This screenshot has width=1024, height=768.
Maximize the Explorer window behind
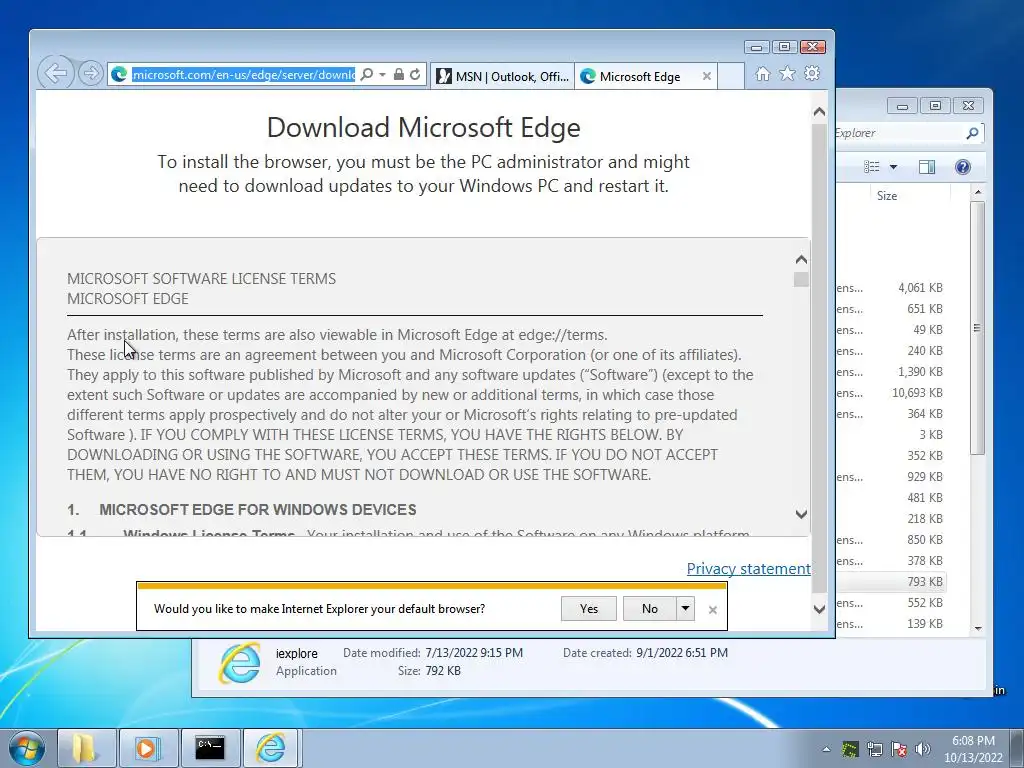click(935, 106)
